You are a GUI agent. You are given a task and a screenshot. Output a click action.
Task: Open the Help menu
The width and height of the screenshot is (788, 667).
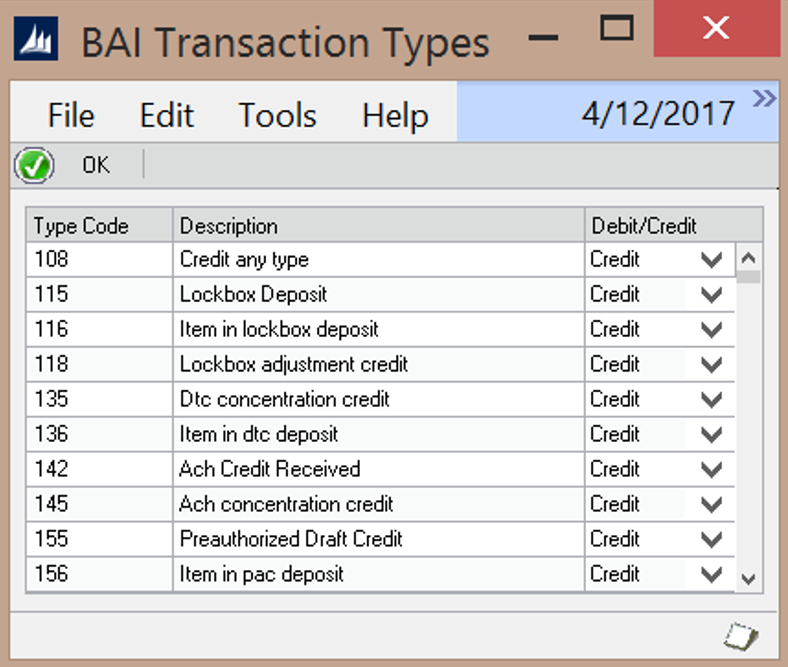(395, 115)
